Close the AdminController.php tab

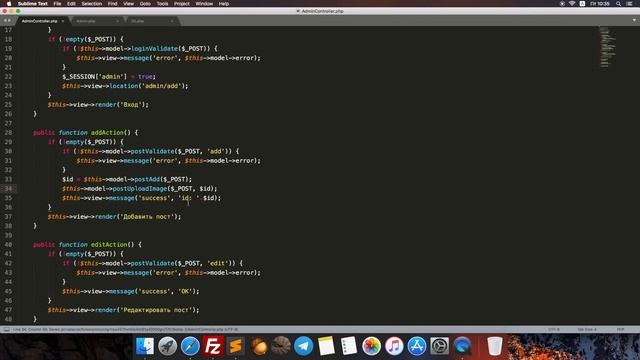tap(63, 21)
